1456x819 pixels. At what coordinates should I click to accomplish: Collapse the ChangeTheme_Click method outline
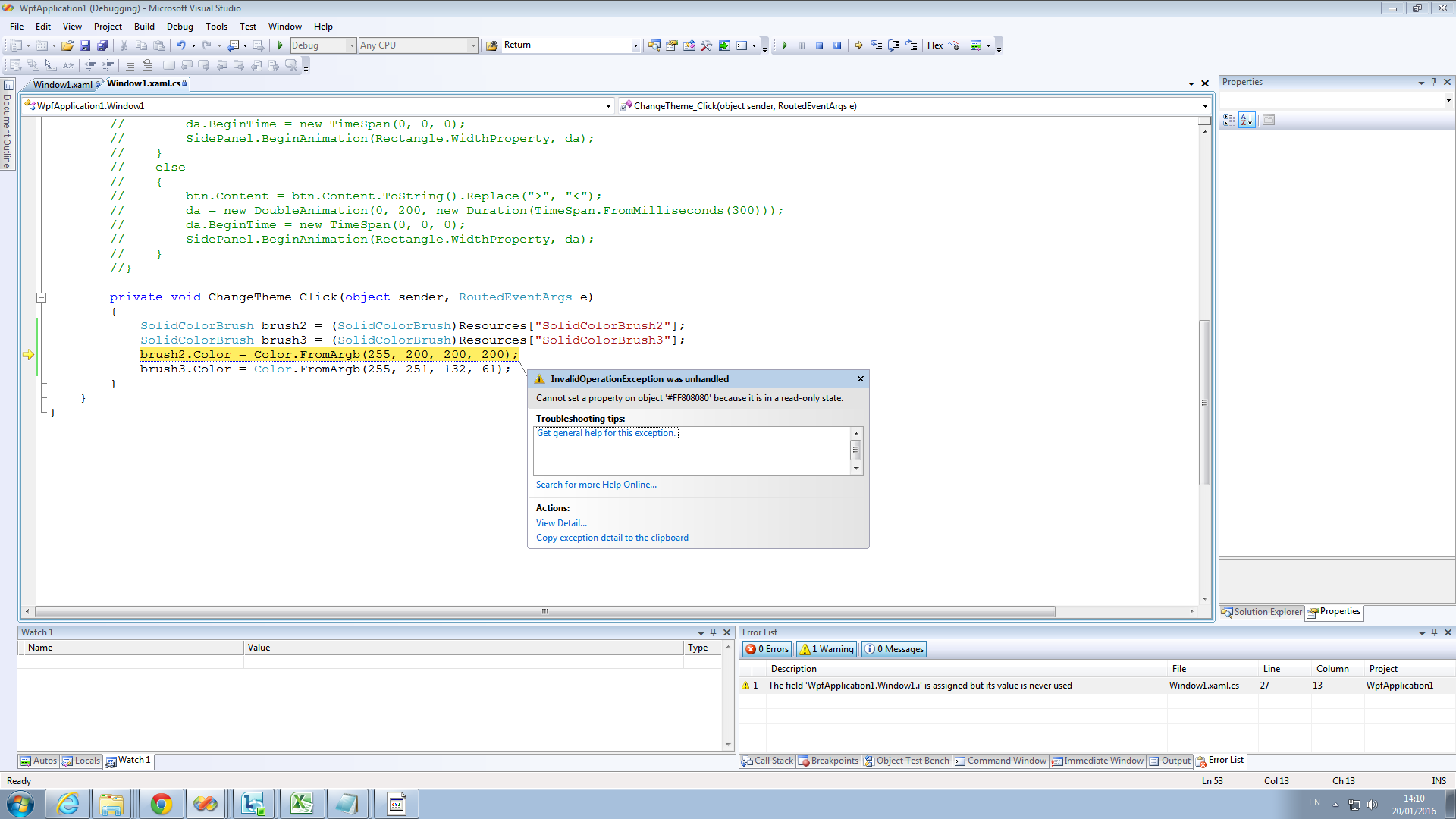click(42, 297)
